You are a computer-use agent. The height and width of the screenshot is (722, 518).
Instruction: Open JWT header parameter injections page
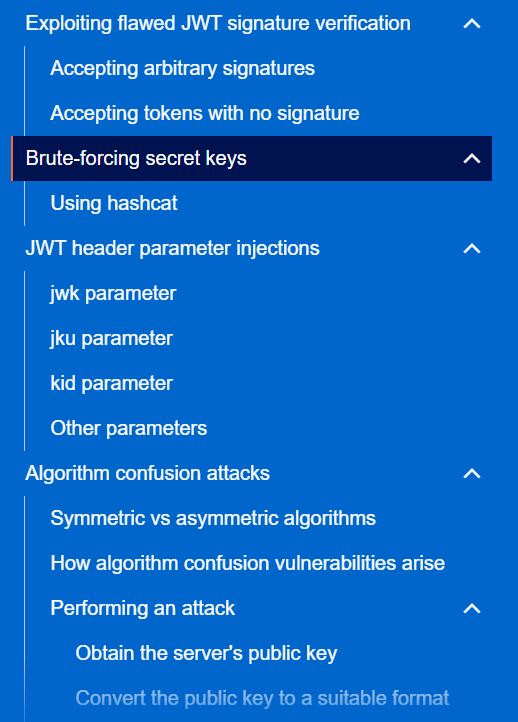coord(172,249)
